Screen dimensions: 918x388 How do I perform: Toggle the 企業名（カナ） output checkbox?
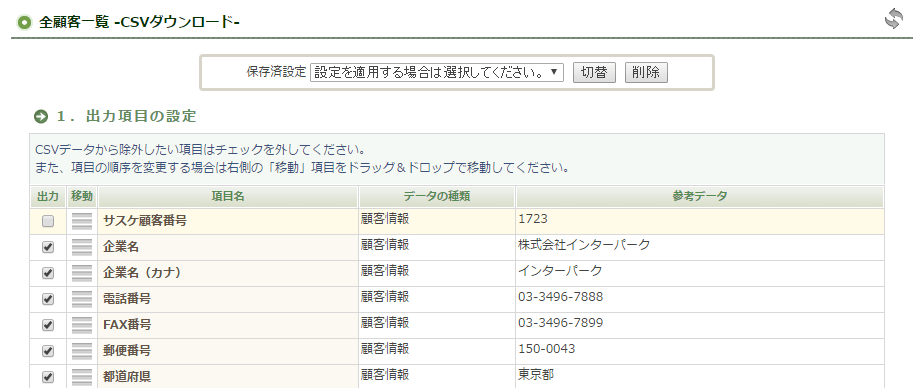pos(48,273)
